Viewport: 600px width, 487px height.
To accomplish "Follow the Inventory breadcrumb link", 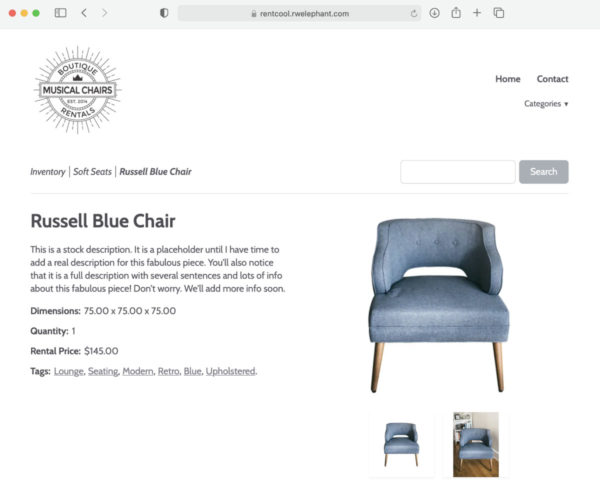I will tap(48, 172).
